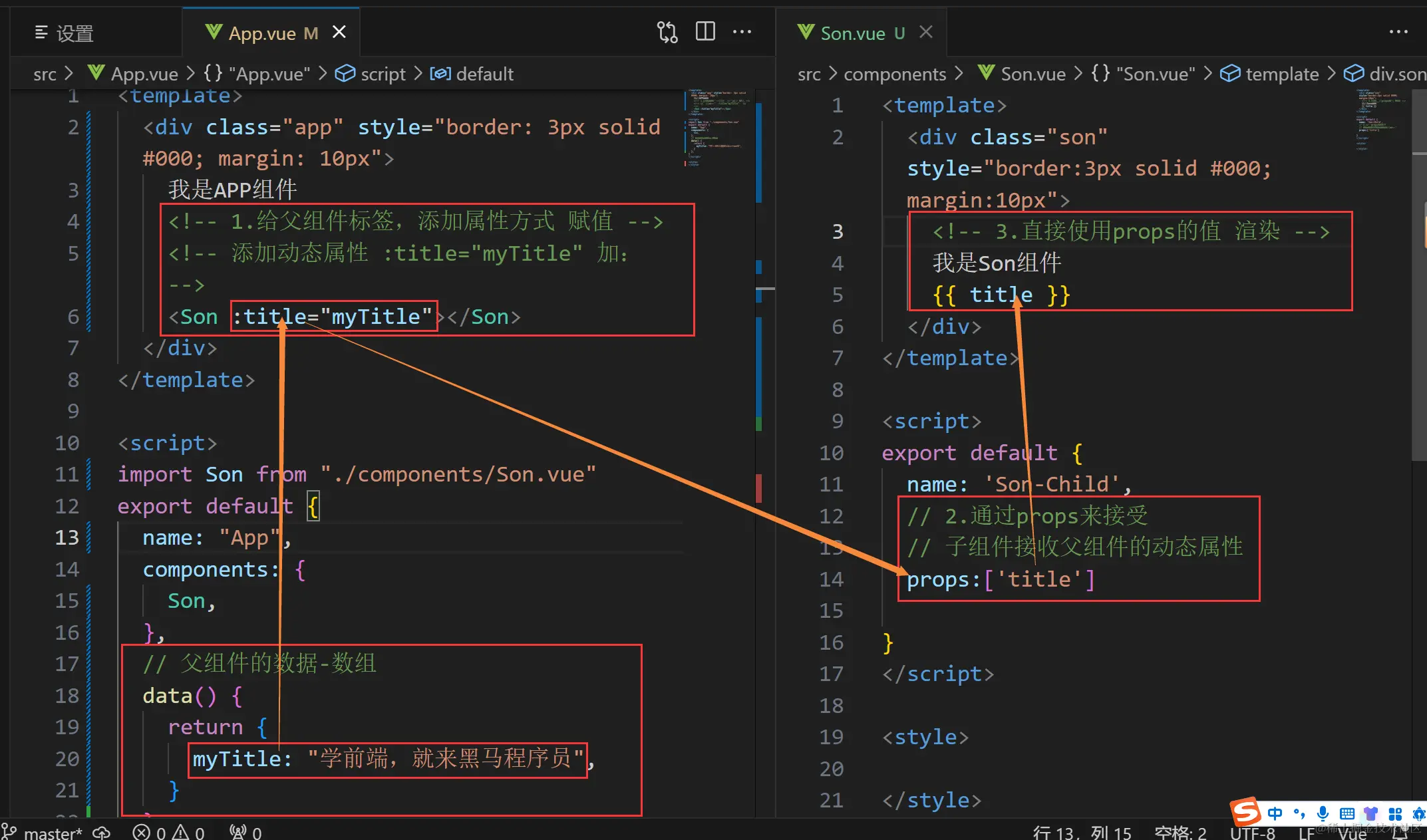Viewport: 1427px width, 840px height.
Task: Open components breadcrumb in Son.vue editor
Action: (x=895, y=74)
